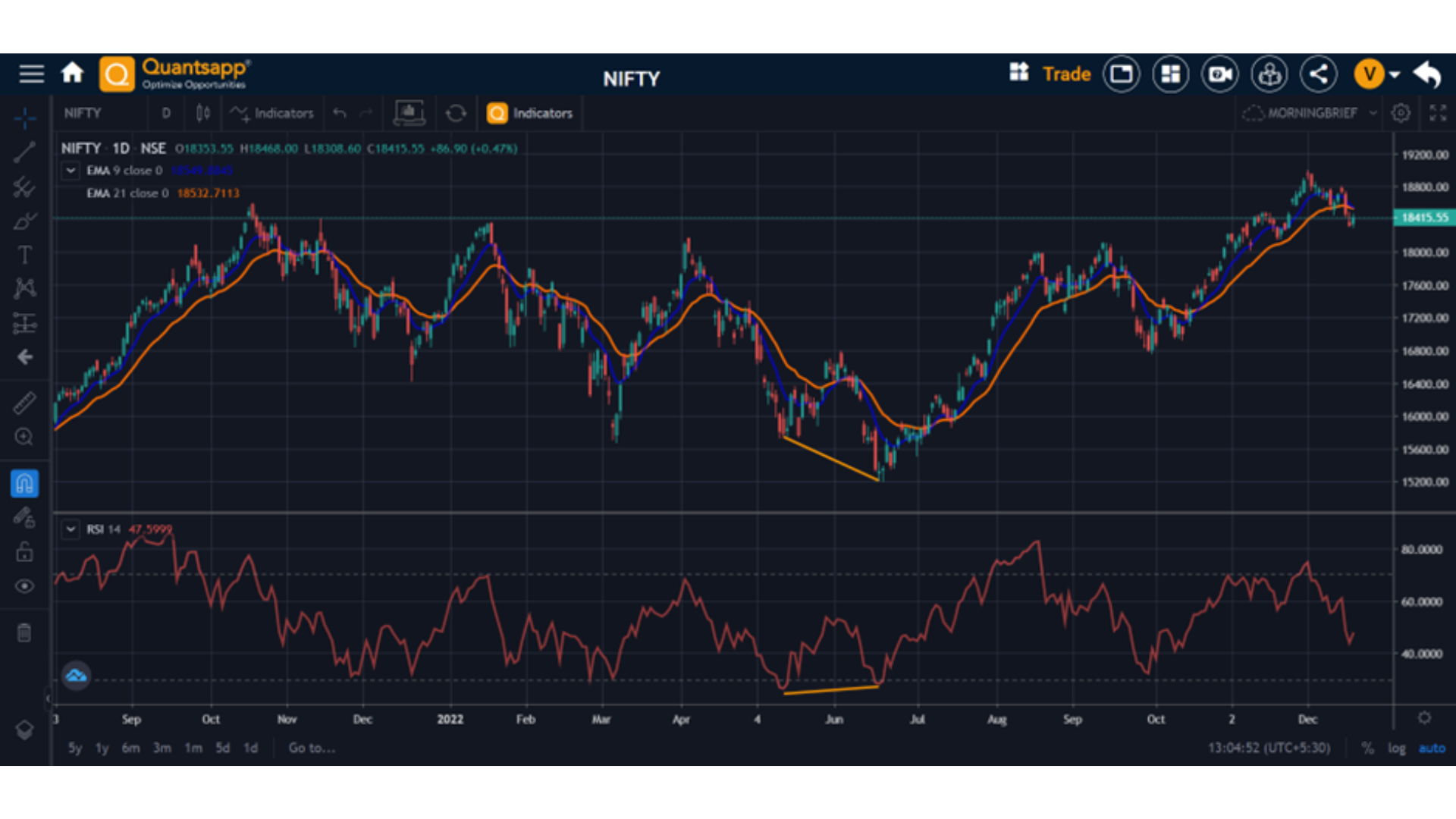The height and width of the screenshot is (819, 1456).
Task: Open the hamburger main menu
Action: (31, 74)
